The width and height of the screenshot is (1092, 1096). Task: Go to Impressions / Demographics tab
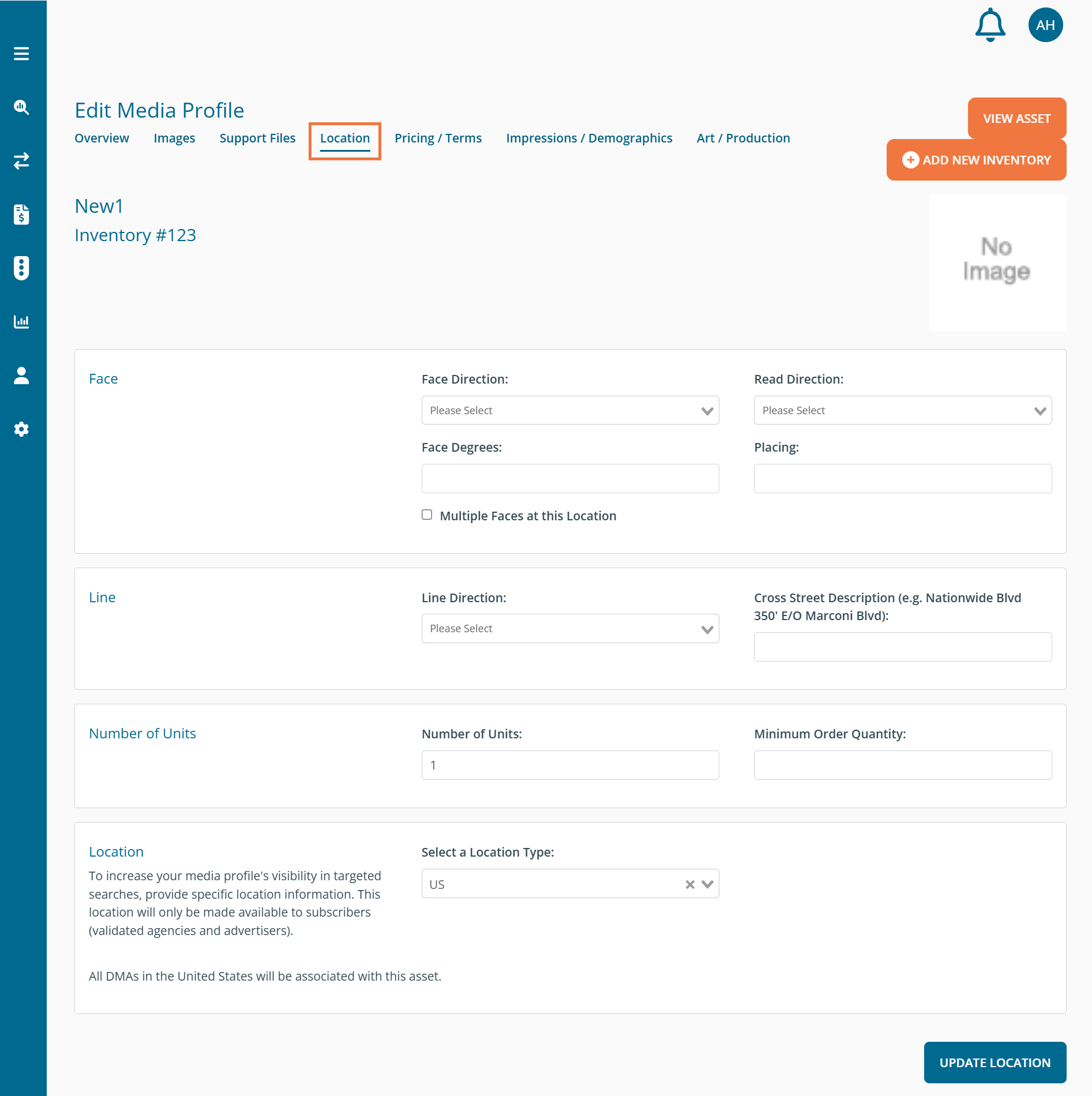[x=589, y=138]
